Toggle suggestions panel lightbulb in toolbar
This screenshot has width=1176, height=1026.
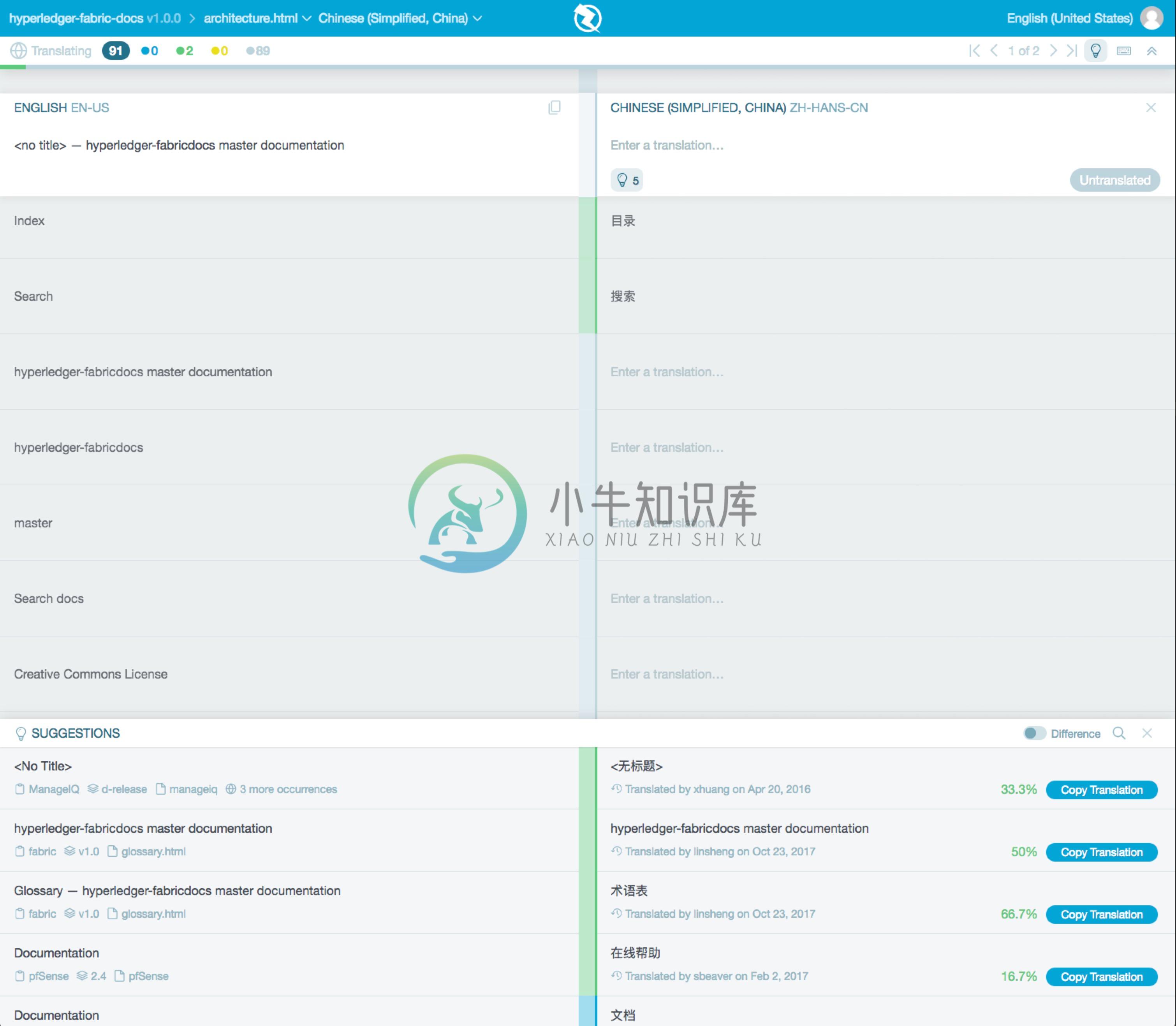[x=1095, y=51]
